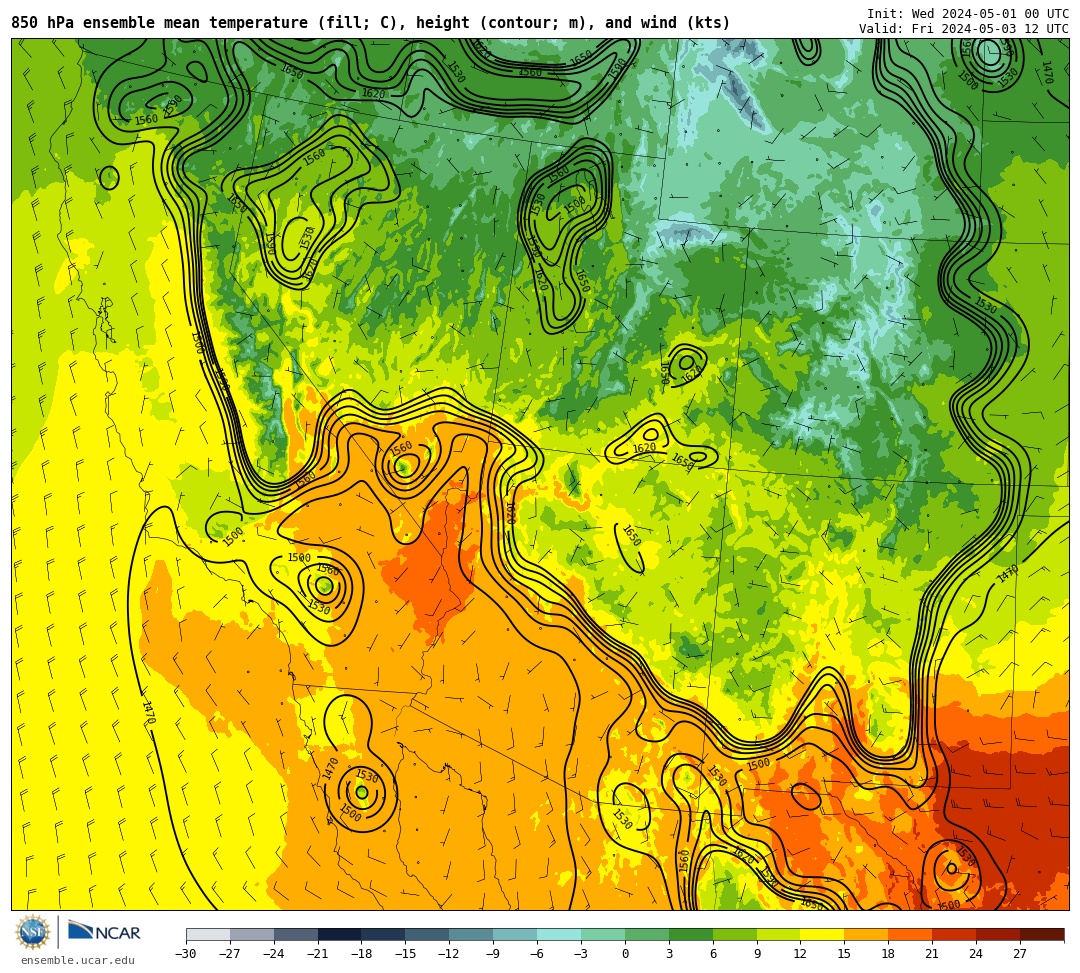Click the 0 colorbar tick label

(625, 954)
